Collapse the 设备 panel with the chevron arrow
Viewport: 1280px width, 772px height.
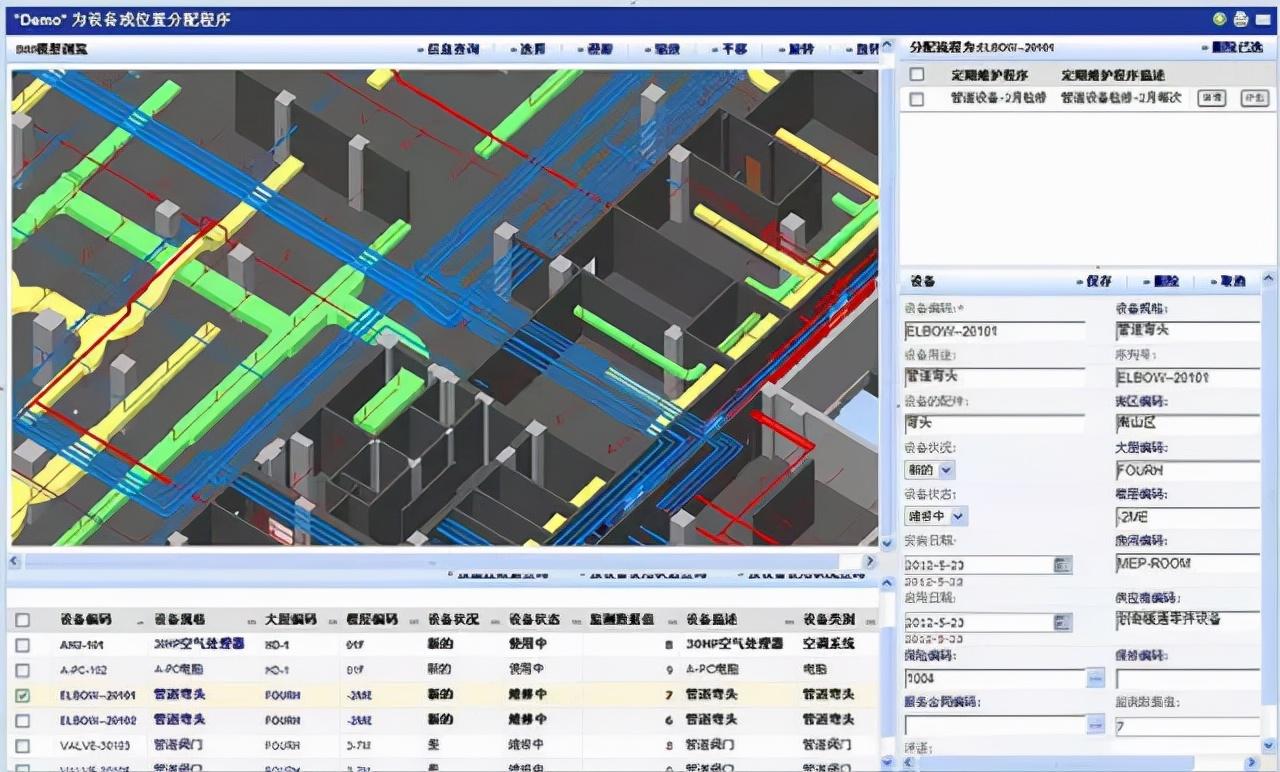pos(1267,281)
